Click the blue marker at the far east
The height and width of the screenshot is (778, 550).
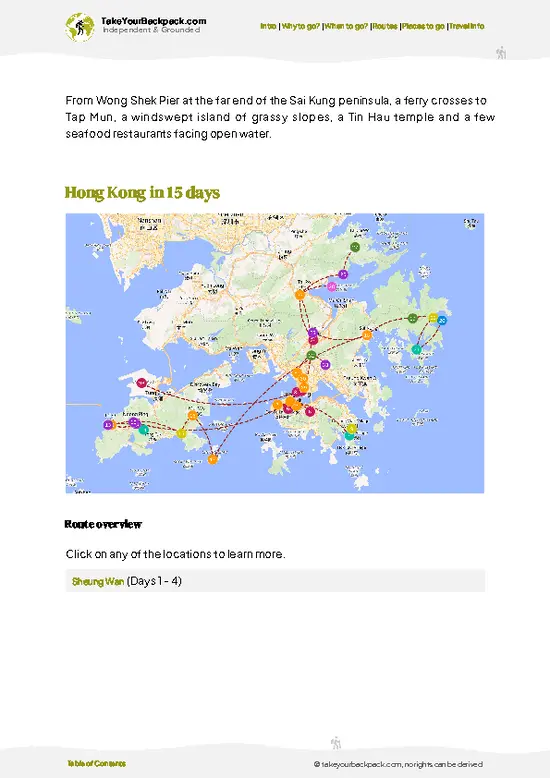pos(442,320)
